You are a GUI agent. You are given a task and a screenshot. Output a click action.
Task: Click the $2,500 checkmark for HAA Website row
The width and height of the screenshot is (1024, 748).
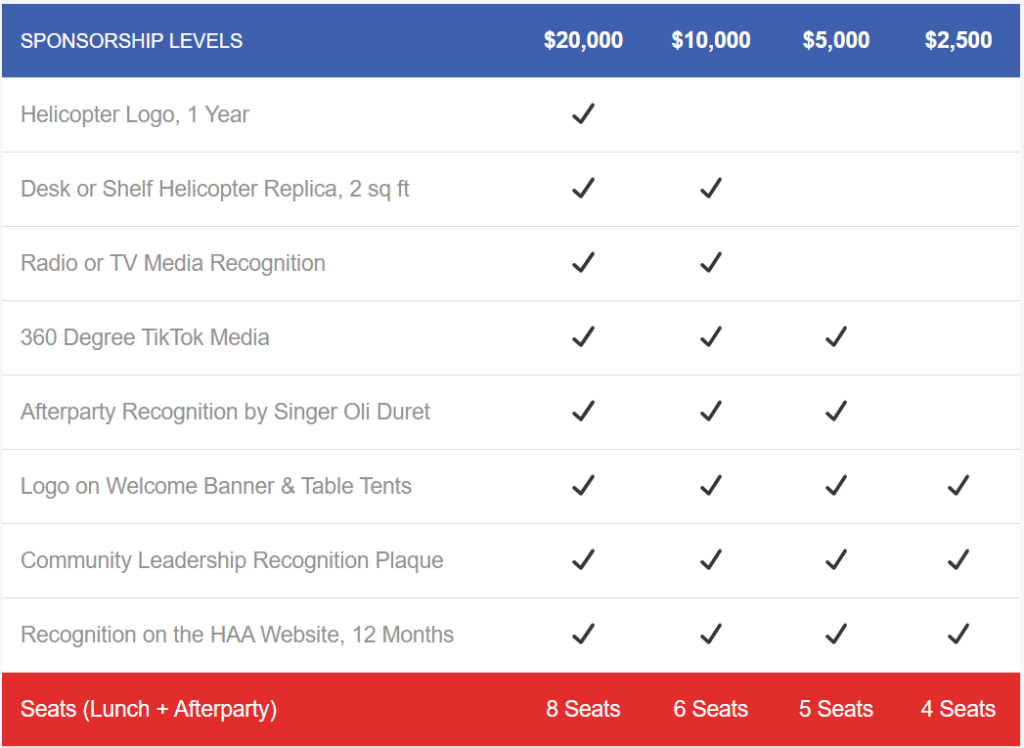coord(958,634)
